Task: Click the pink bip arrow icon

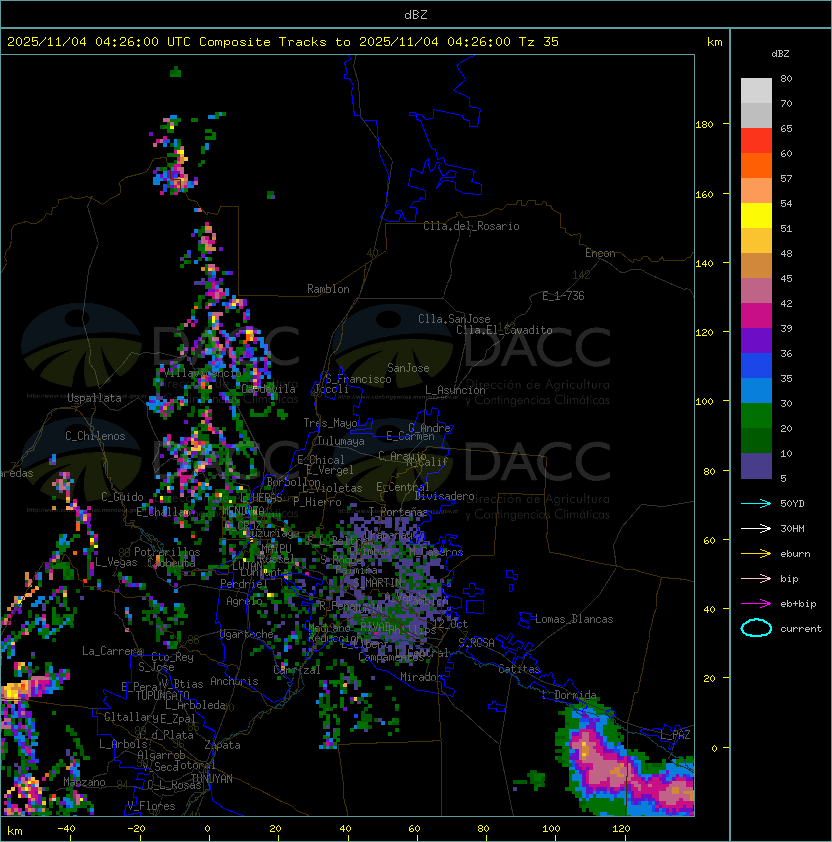Action: pyautogui.click(x=756, y=579)
